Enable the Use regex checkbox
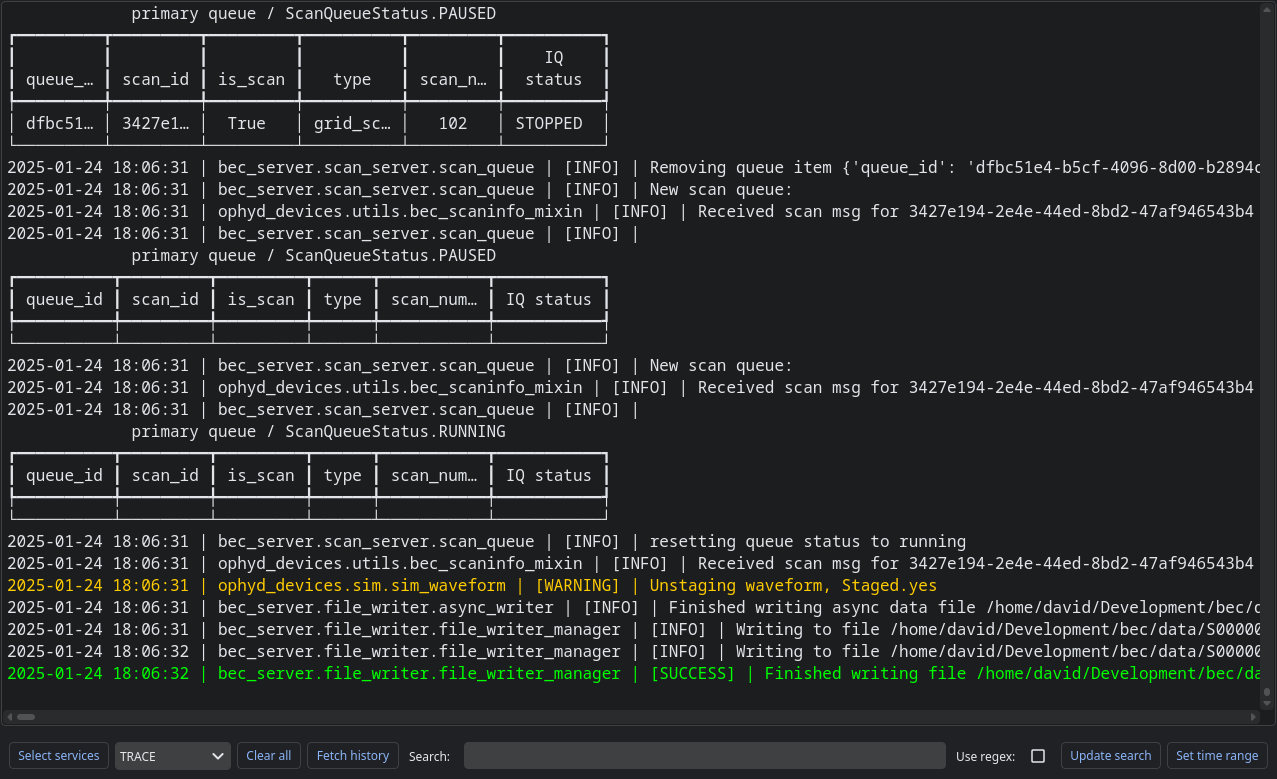The width and height of the screenshot is (1277, 779). (x=1038, y=756)
